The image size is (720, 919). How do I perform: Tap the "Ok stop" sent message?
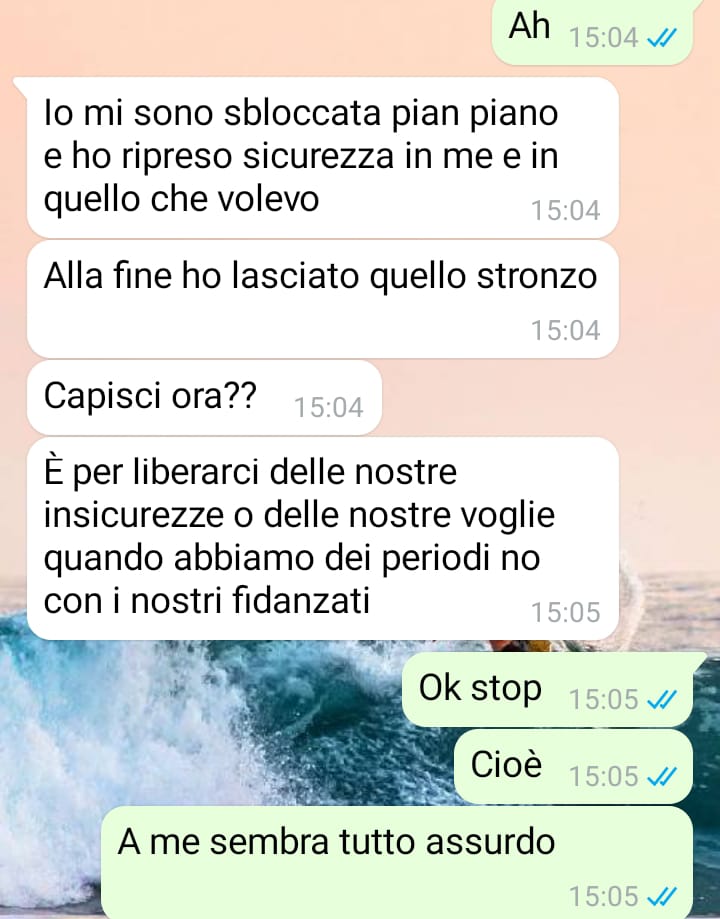click(548, 690)
